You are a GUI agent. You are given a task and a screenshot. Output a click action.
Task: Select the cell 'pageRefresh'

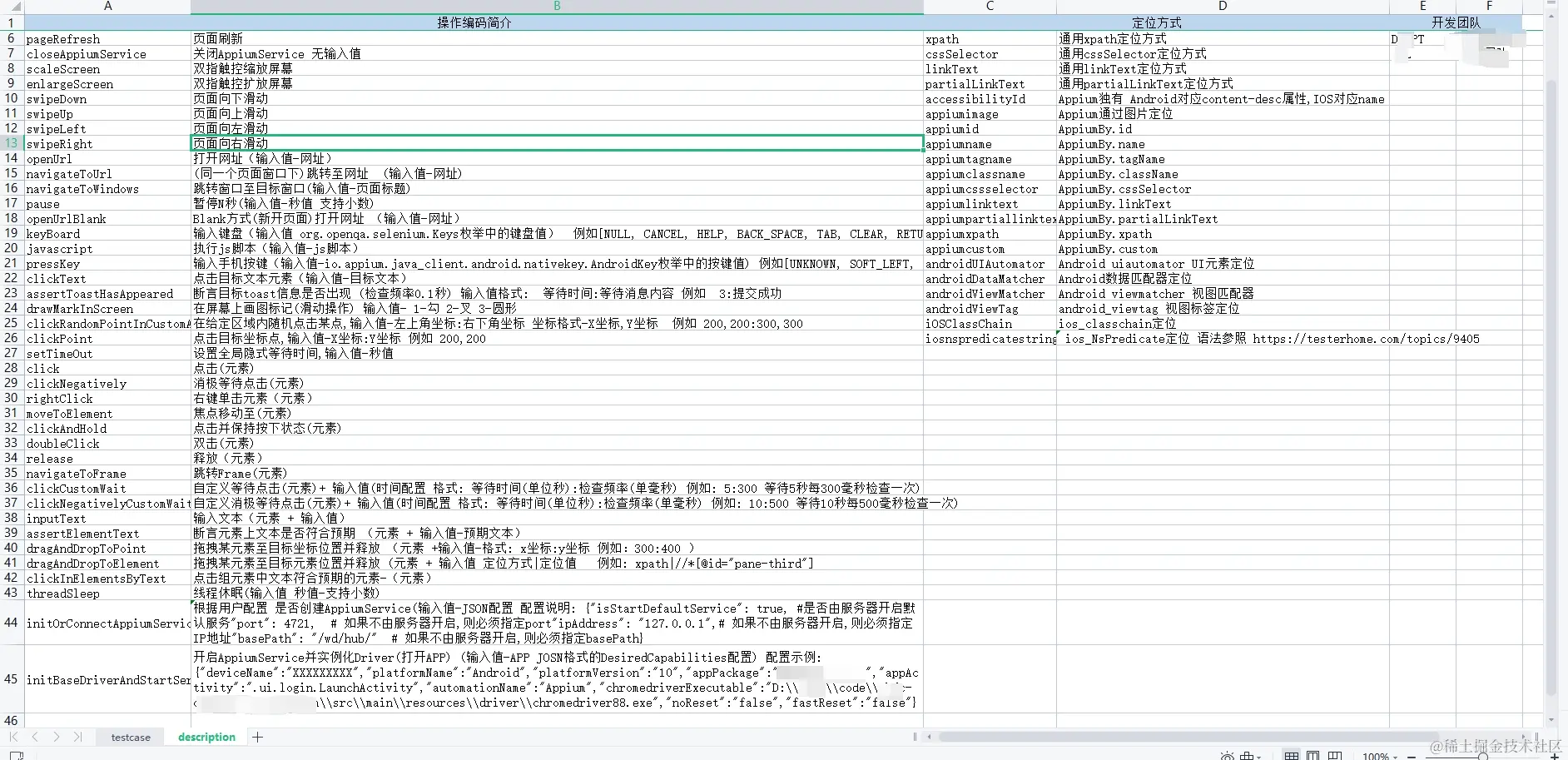point(107,38)
